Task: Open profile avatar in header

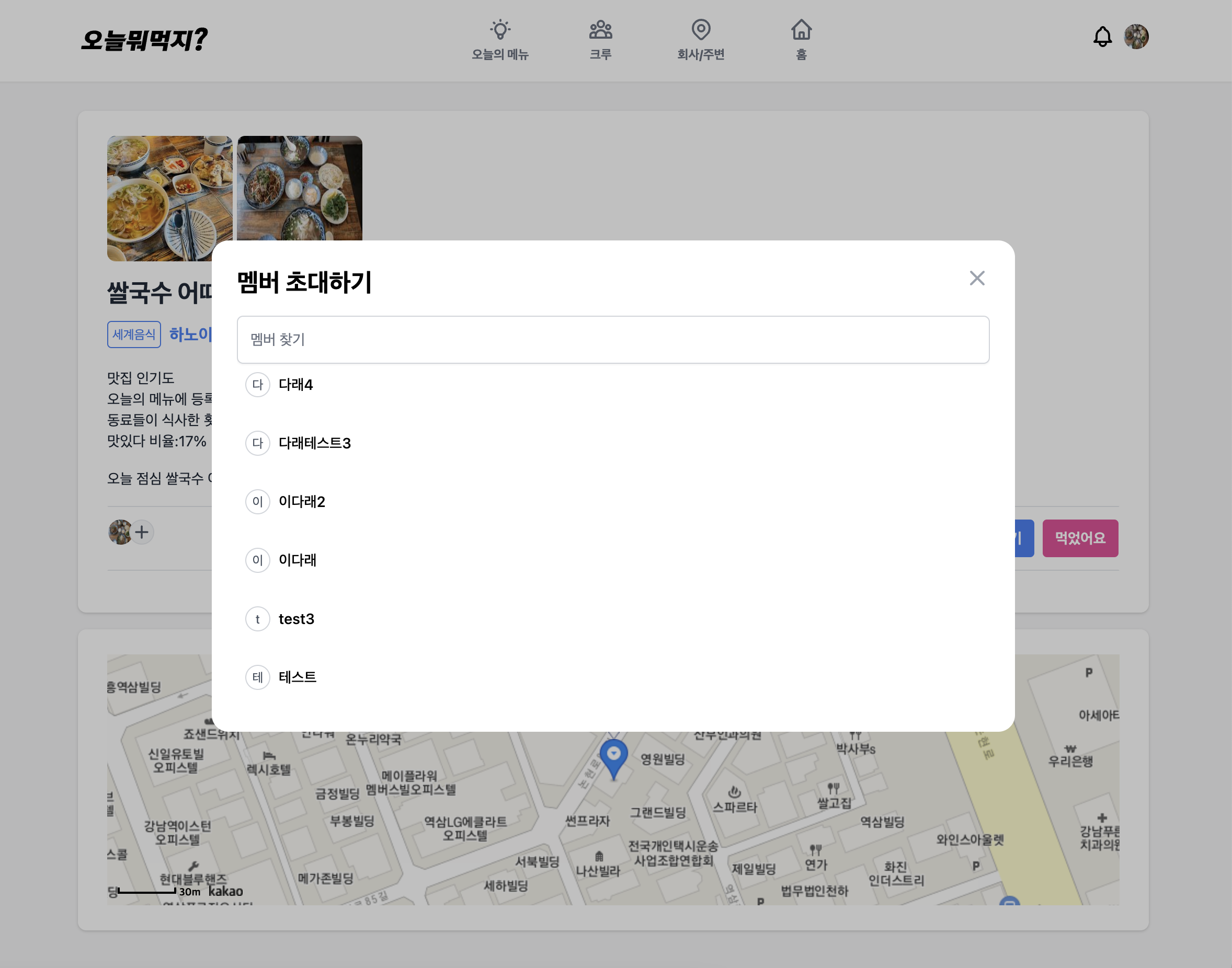Action: [x=1136, y=38]
